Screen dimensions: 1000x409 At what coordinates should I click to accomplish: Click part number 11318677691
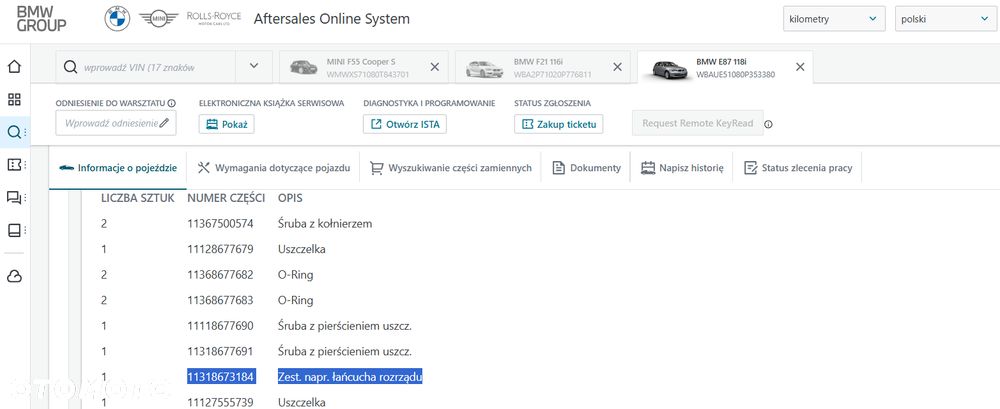pyautogui.click(x=220, y=352)
